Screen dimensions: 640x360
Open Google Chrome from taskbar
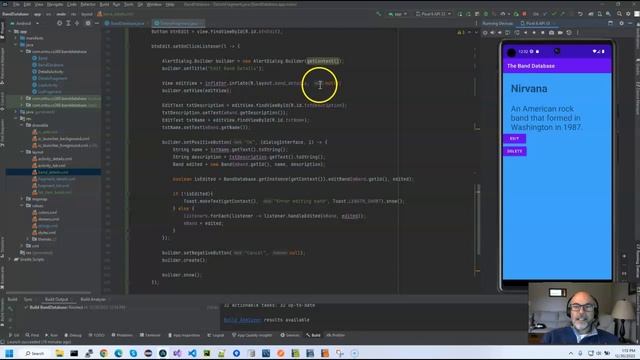[104, 353]
